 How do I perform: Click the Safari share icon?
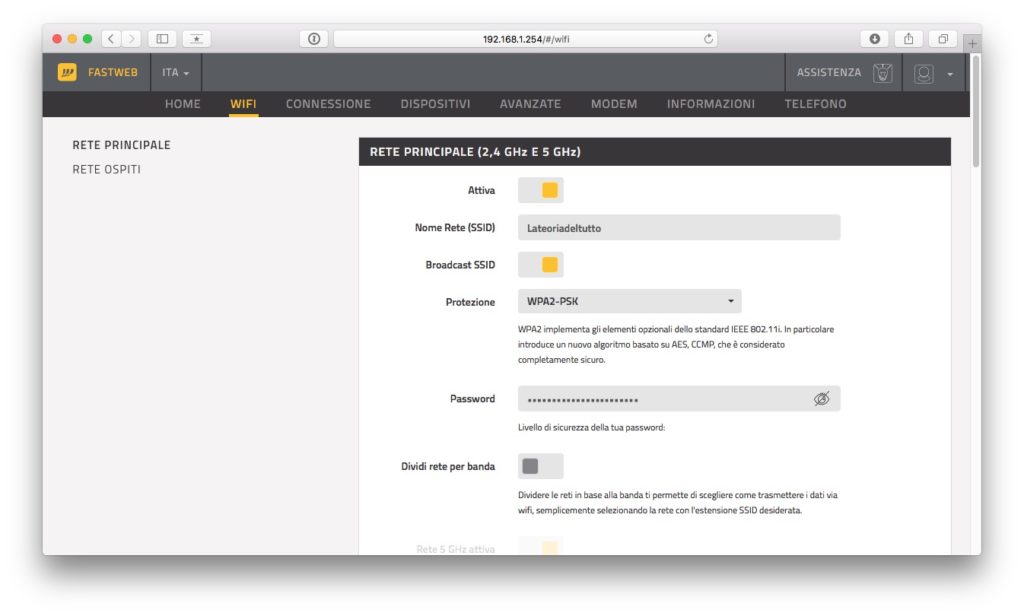[908, 38]
